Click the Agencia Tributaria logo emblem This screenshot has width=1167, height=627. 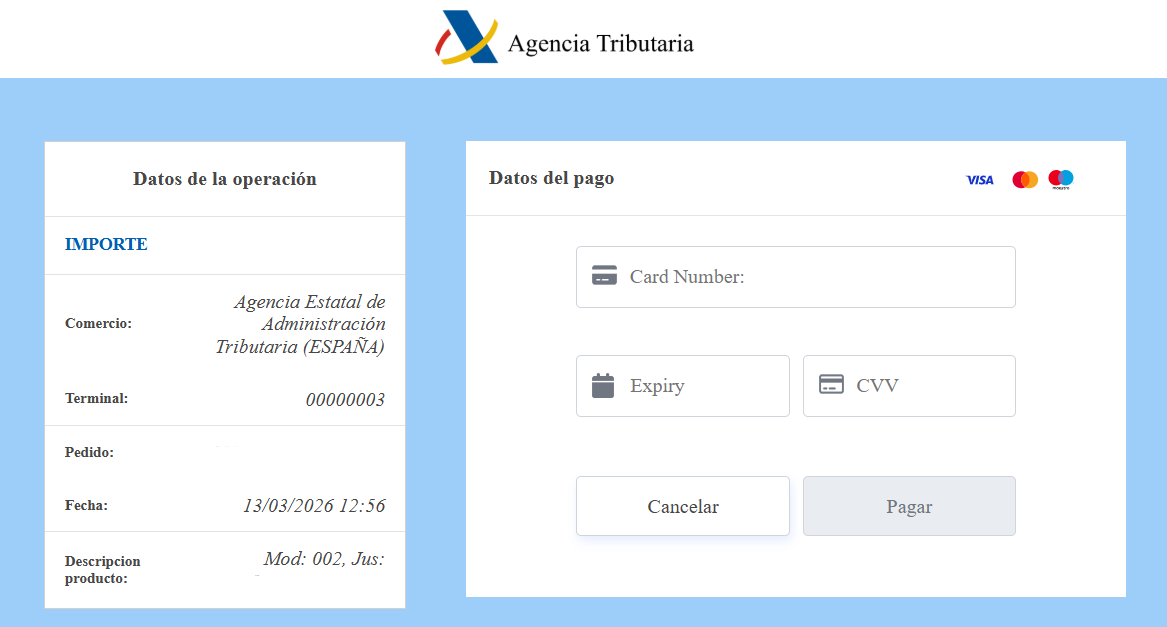coord(466,38)
